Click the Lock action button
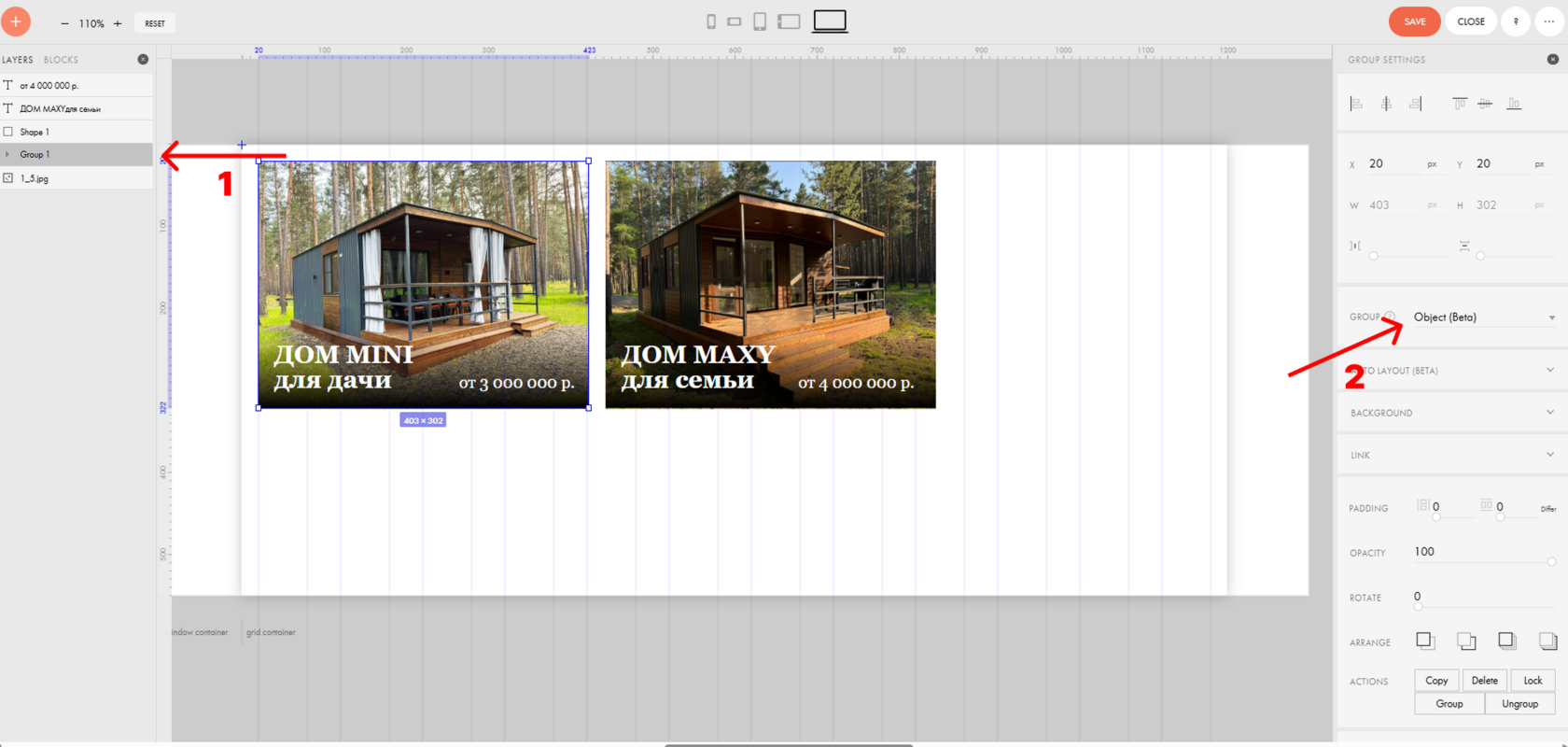 1533,681
